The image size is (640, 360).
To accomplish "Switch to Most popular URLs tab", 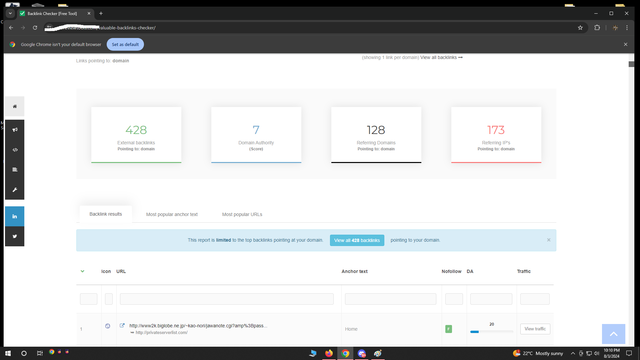I will click(242, 214).
